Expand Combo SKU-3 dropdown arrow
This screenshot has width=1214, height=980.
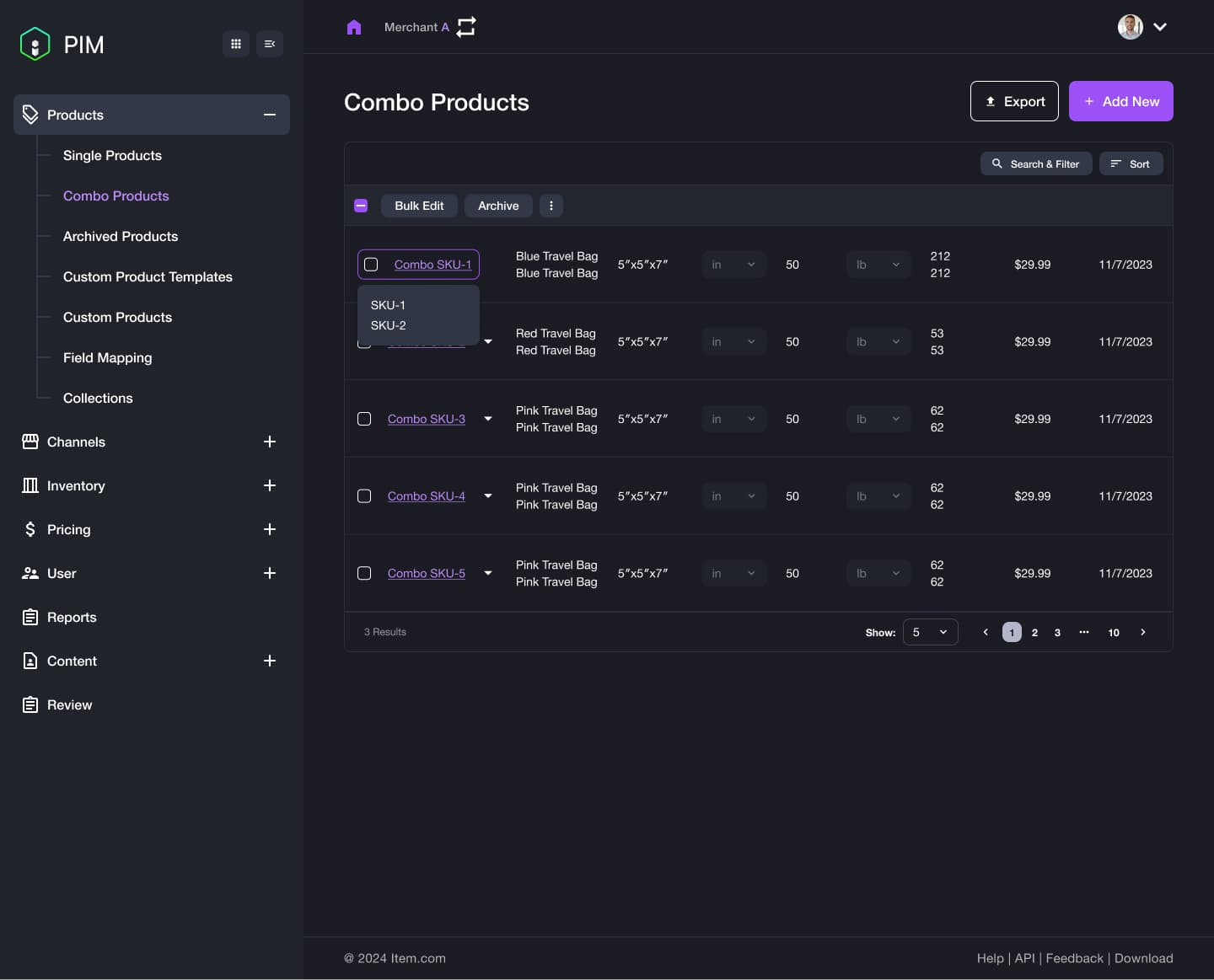[488, 419]
